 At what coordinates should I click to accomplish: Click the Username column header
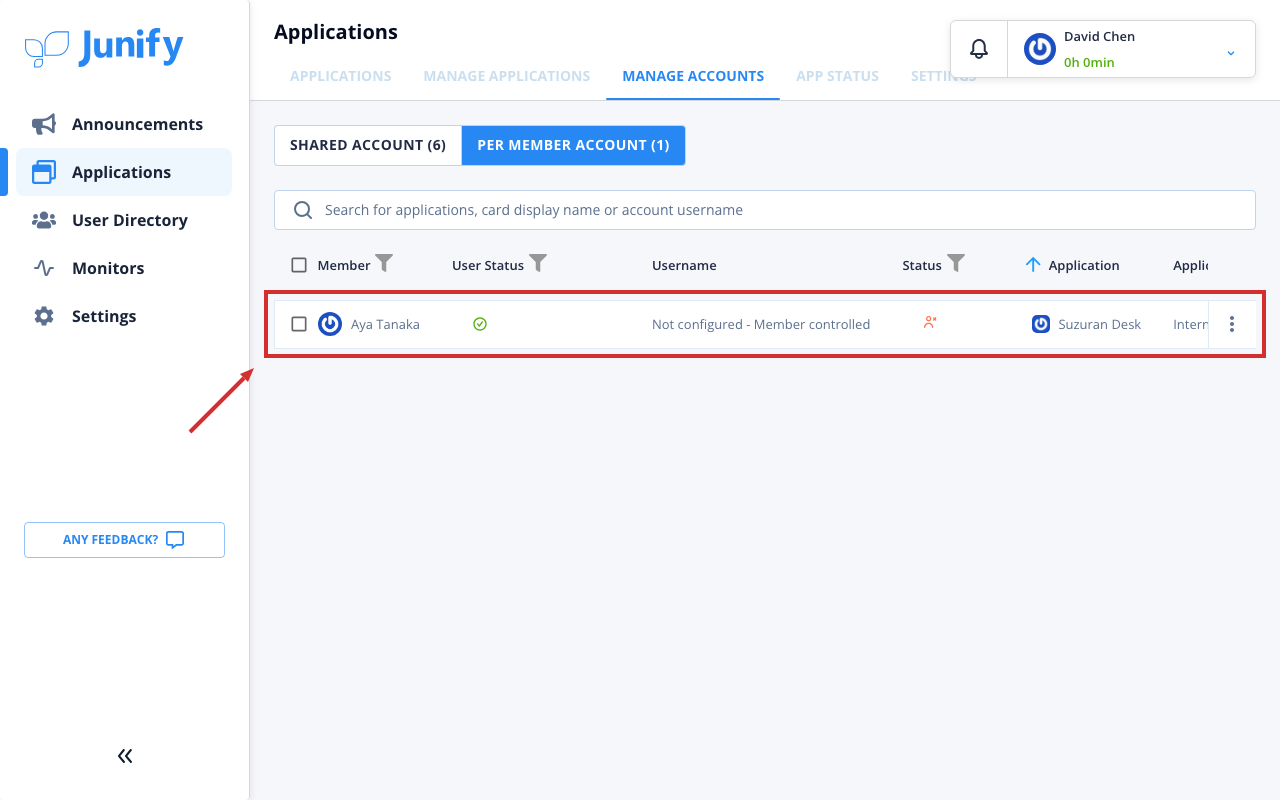684,265
